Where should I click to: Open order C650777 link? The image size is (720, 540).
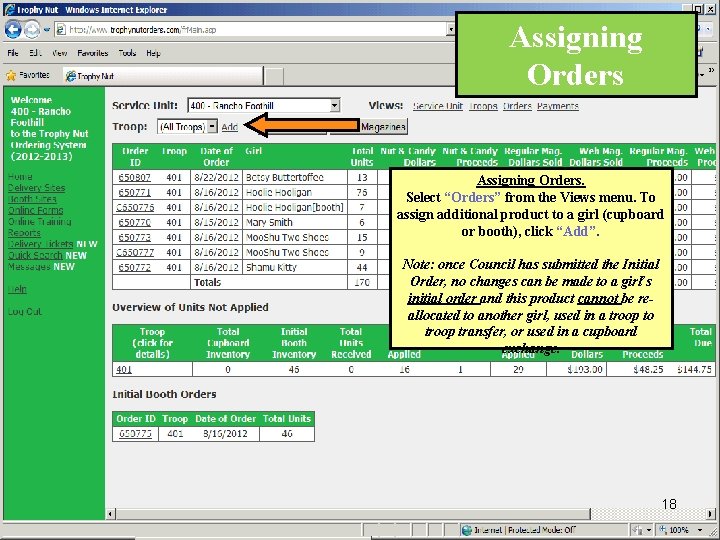pos(135,252)
